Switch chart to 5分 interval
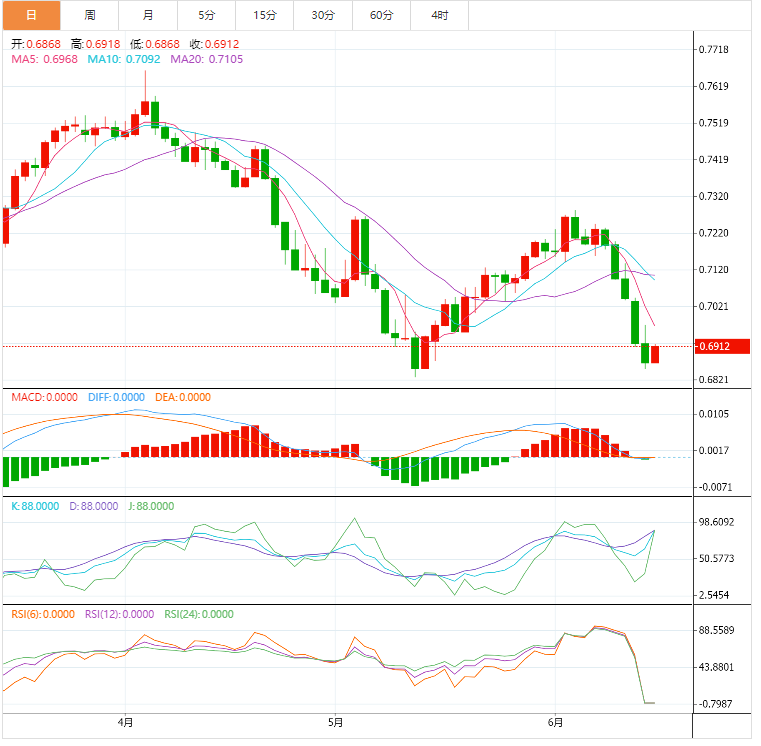This screenshot has width=761, height=746. coord(206,15)
